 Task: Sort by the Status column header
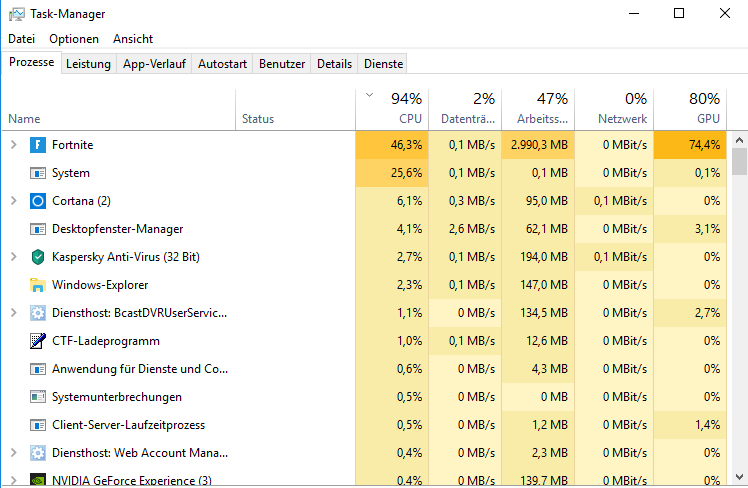point(295,110)
